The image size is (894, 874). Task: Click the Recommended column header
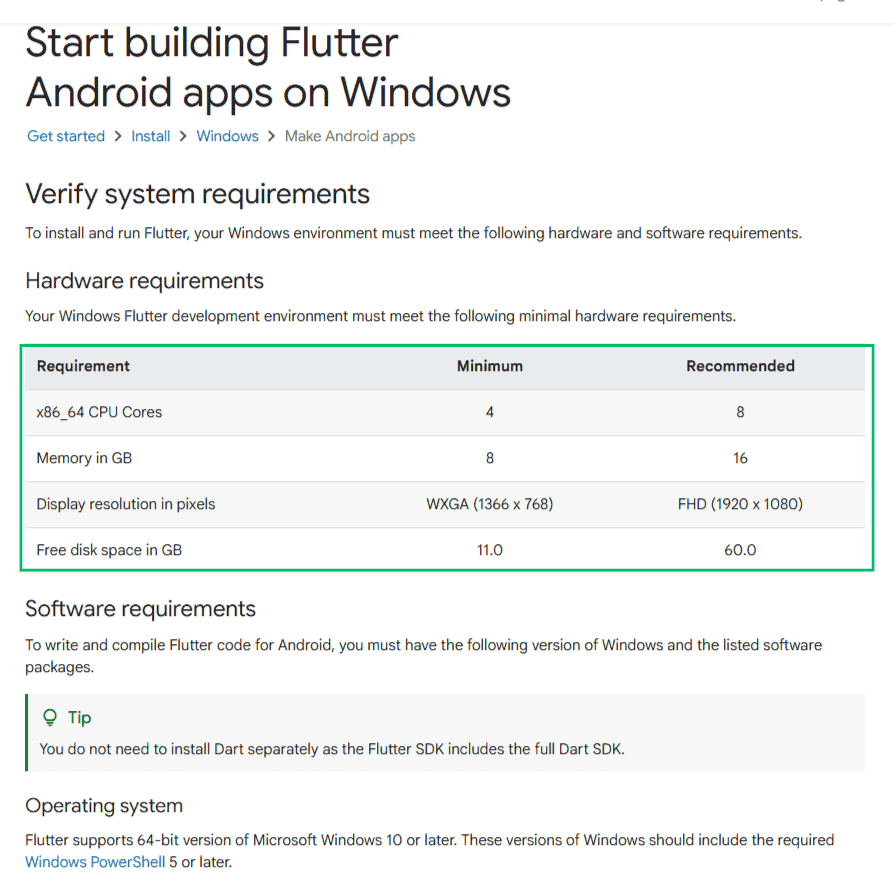coord(740,366)
